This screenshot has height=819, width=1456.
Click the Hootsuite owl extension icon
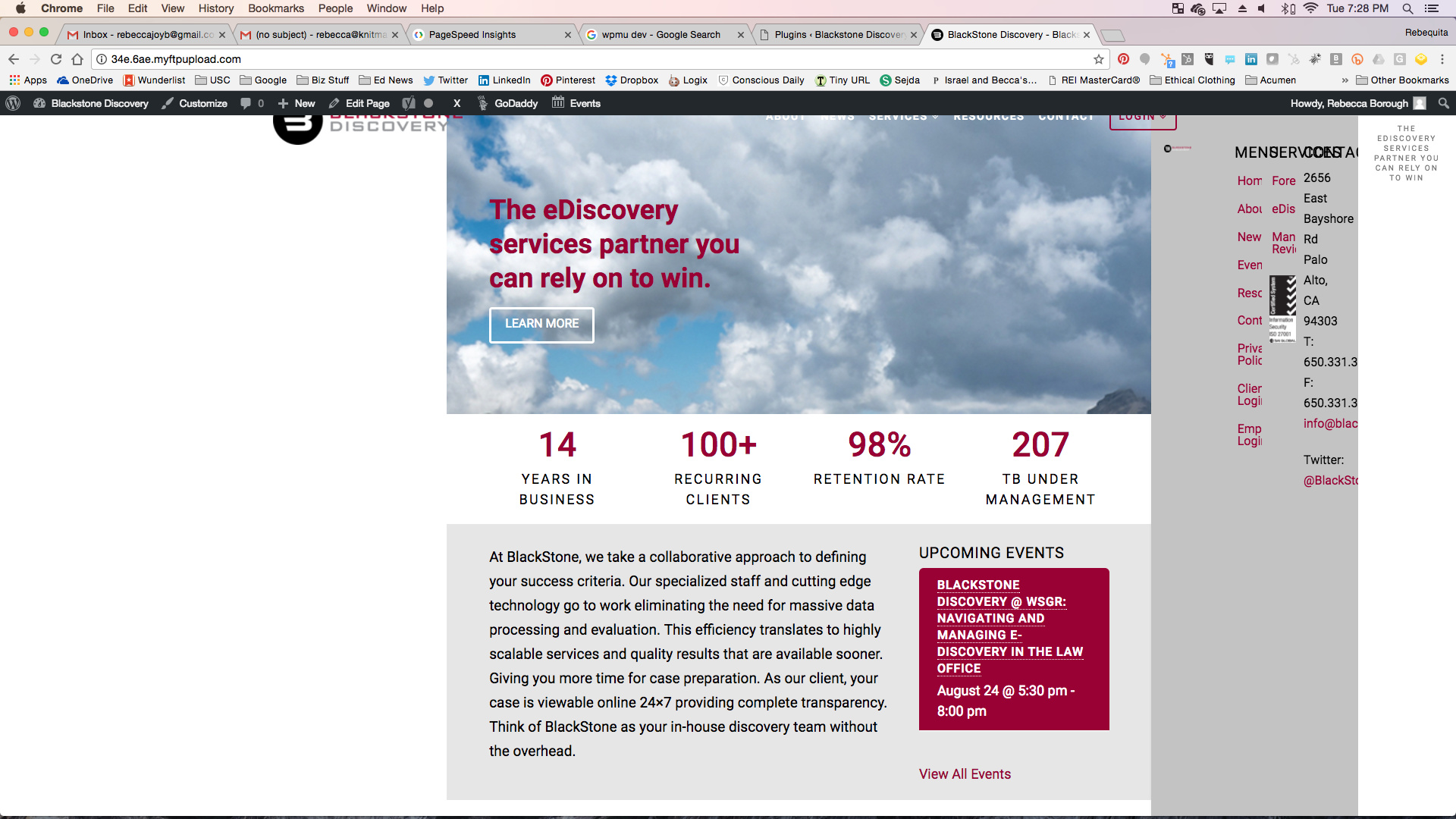1209,59
